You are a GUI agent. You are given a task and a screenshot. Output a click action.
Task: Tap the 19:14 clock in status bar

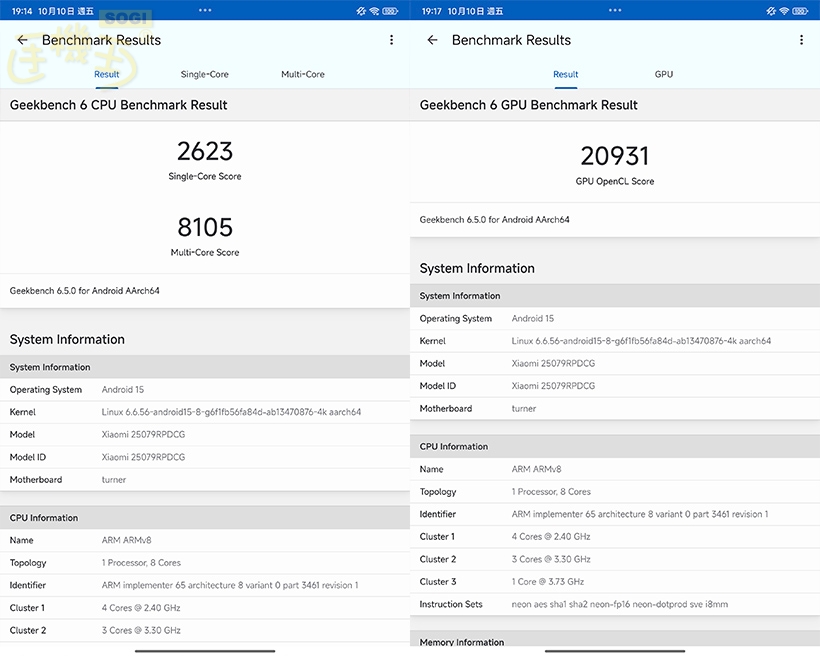[21, 10]
